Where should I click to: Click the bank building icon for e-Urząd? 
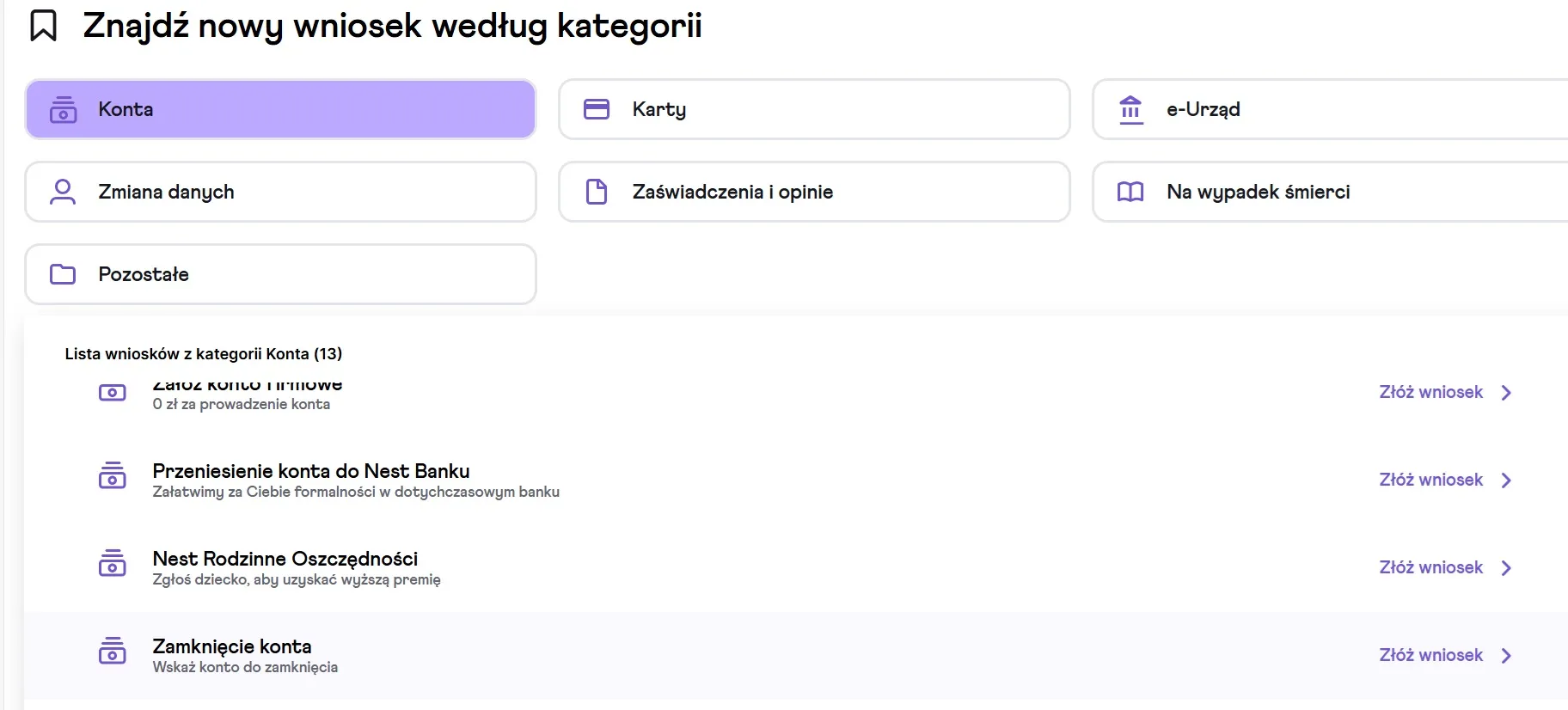pos(1130,109)
